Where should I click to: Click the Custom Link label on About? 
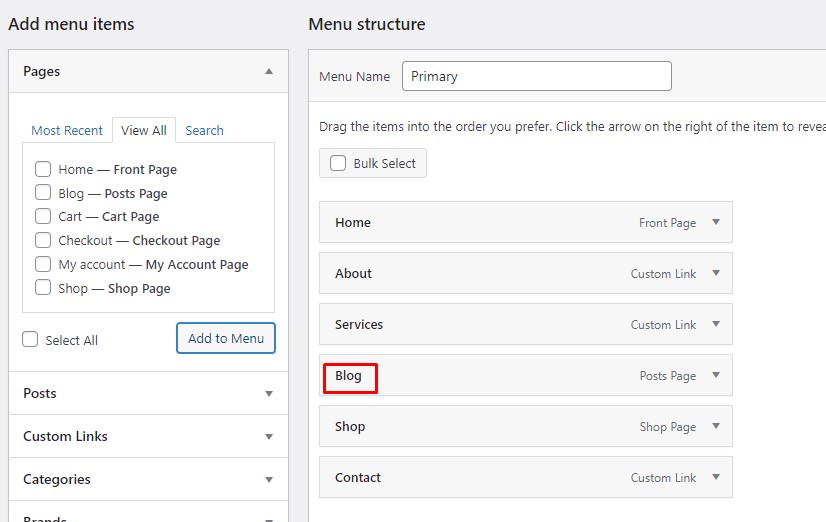point(664,274)
